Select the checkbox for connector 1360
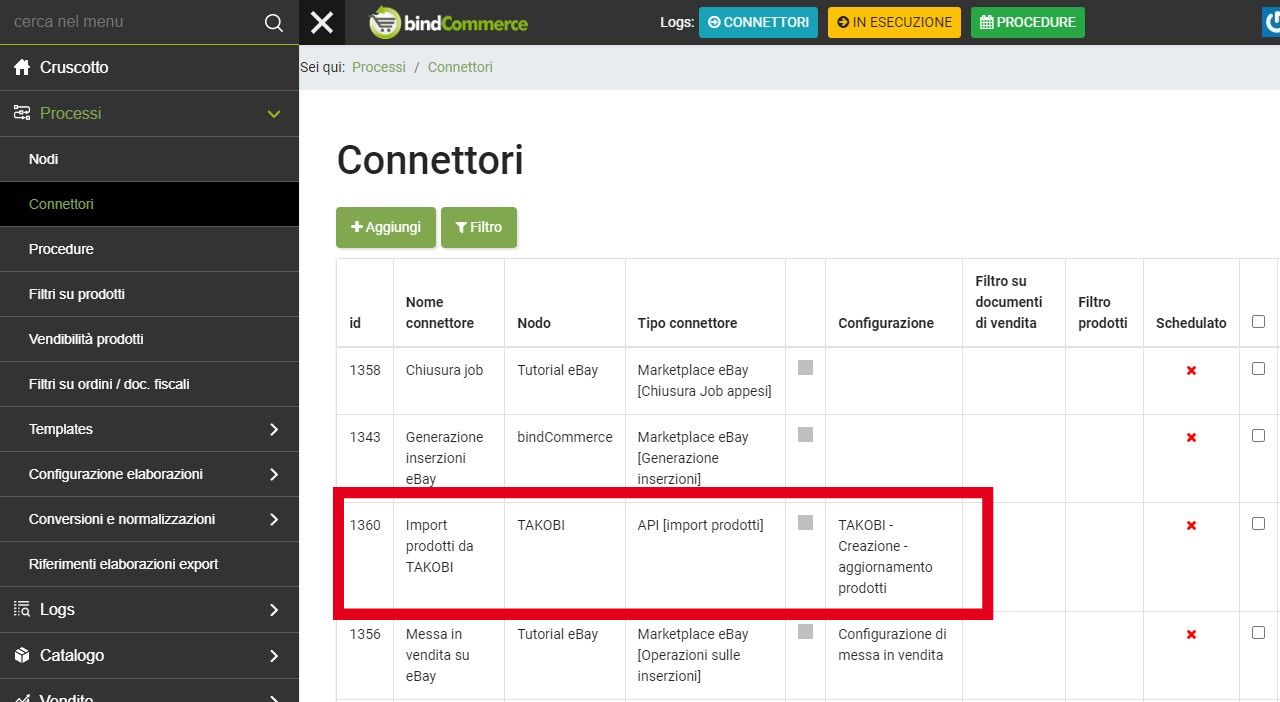Image resolution: width=1280 pixels, height=702 pixels. (x=1258, y=524)
